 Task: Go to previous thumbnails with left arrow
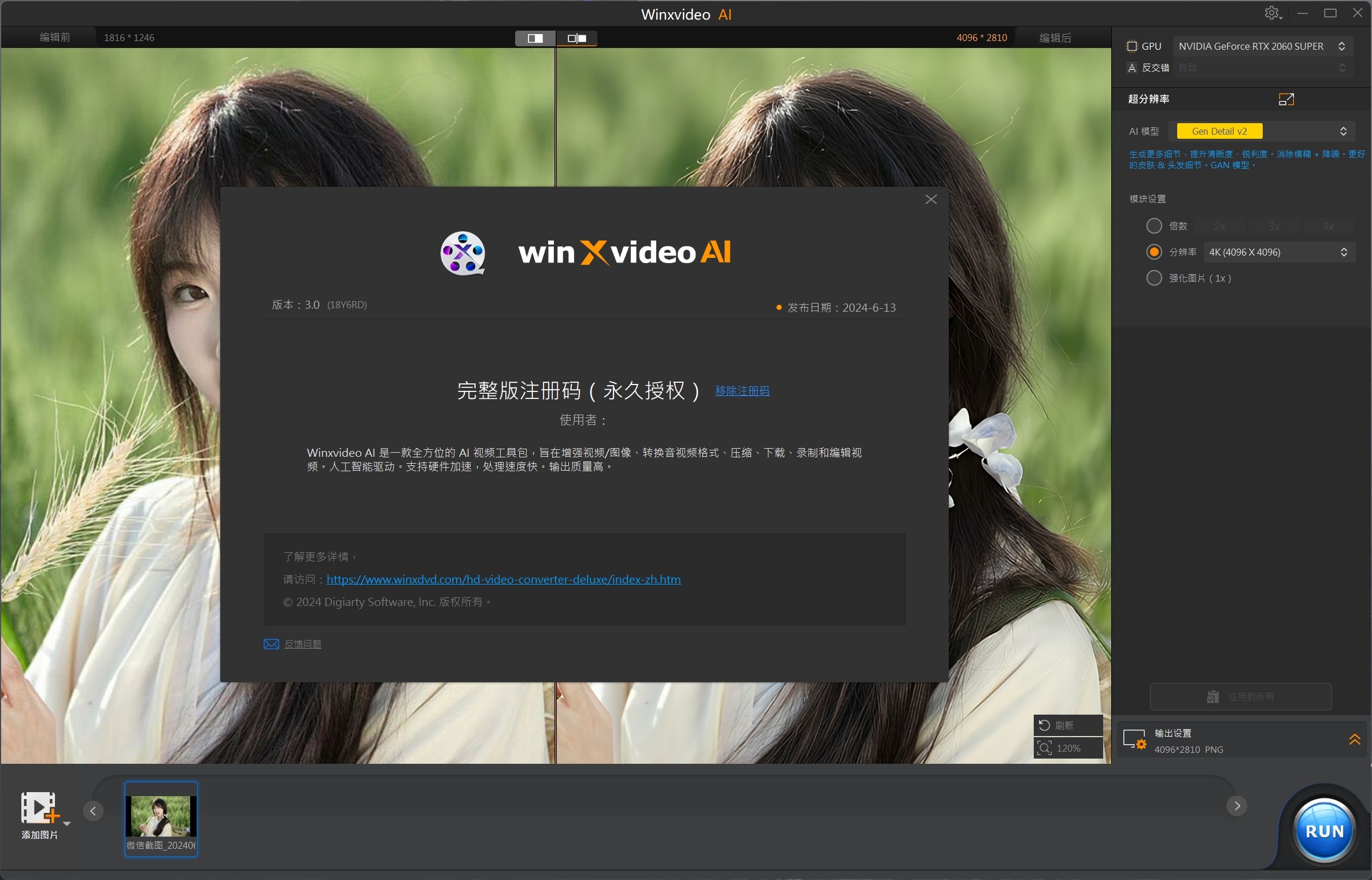tap(93, 811)
